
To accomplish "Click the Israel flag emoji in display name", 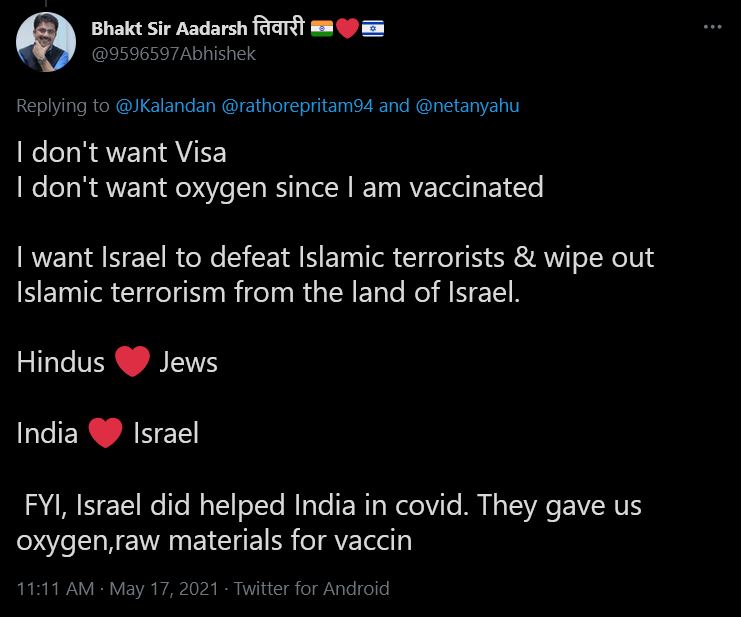I will 372,29.
